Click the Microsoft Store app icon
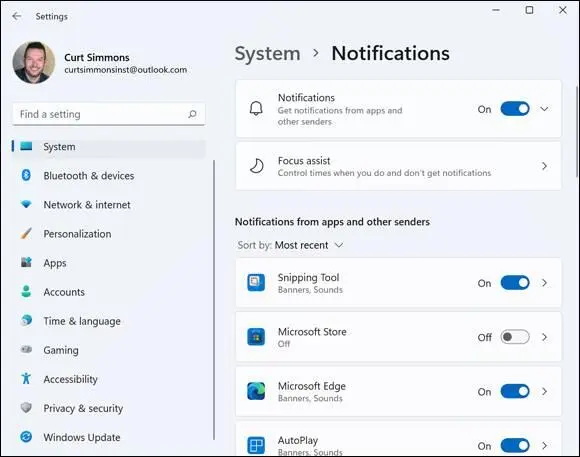The width and height of the screenshot is (580, 457). (256, 337)
